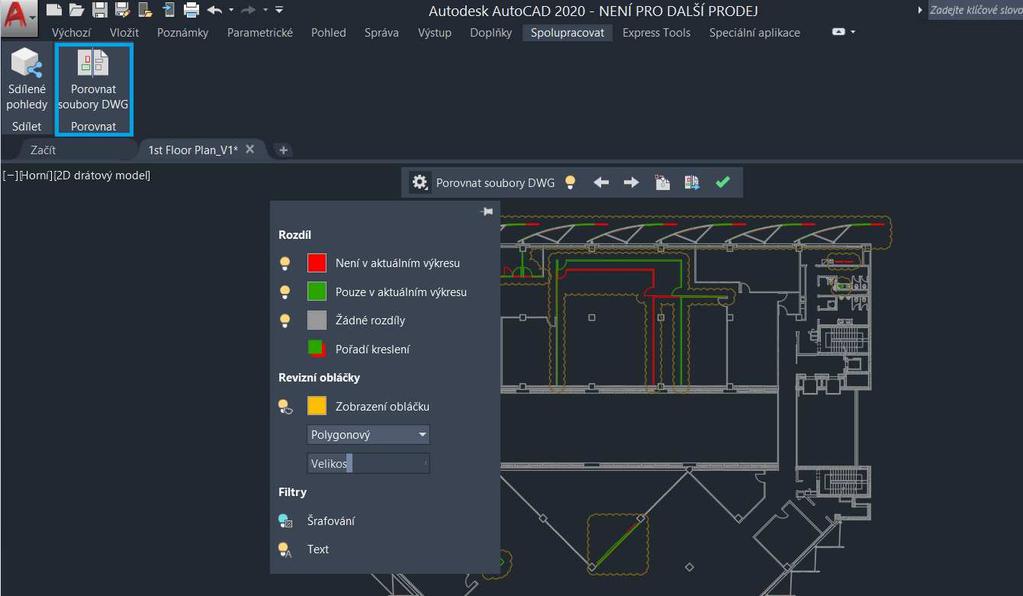Click Save to Web and Mobile icon
Image resolution: width=1023 pixels, height=596 pixels.
click(x=168, y=10)
